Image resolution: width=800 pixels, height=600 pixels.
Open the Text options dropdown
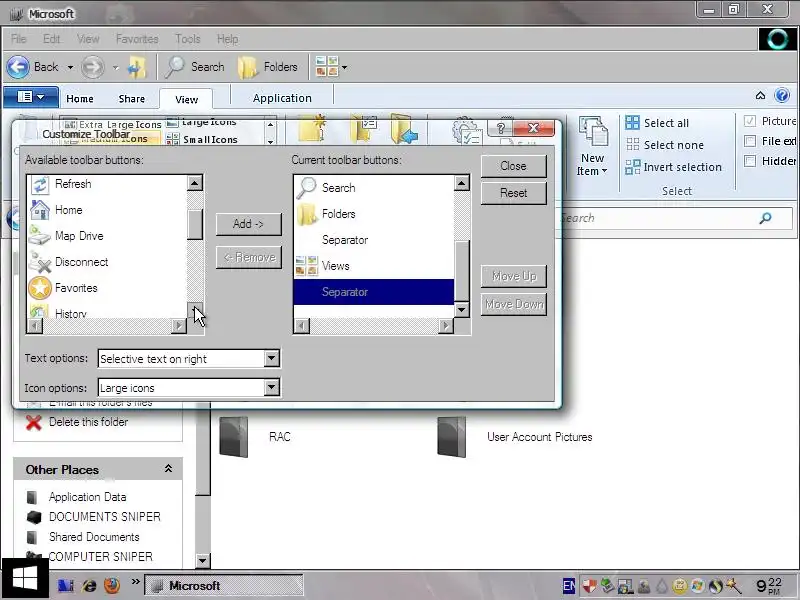271,359
